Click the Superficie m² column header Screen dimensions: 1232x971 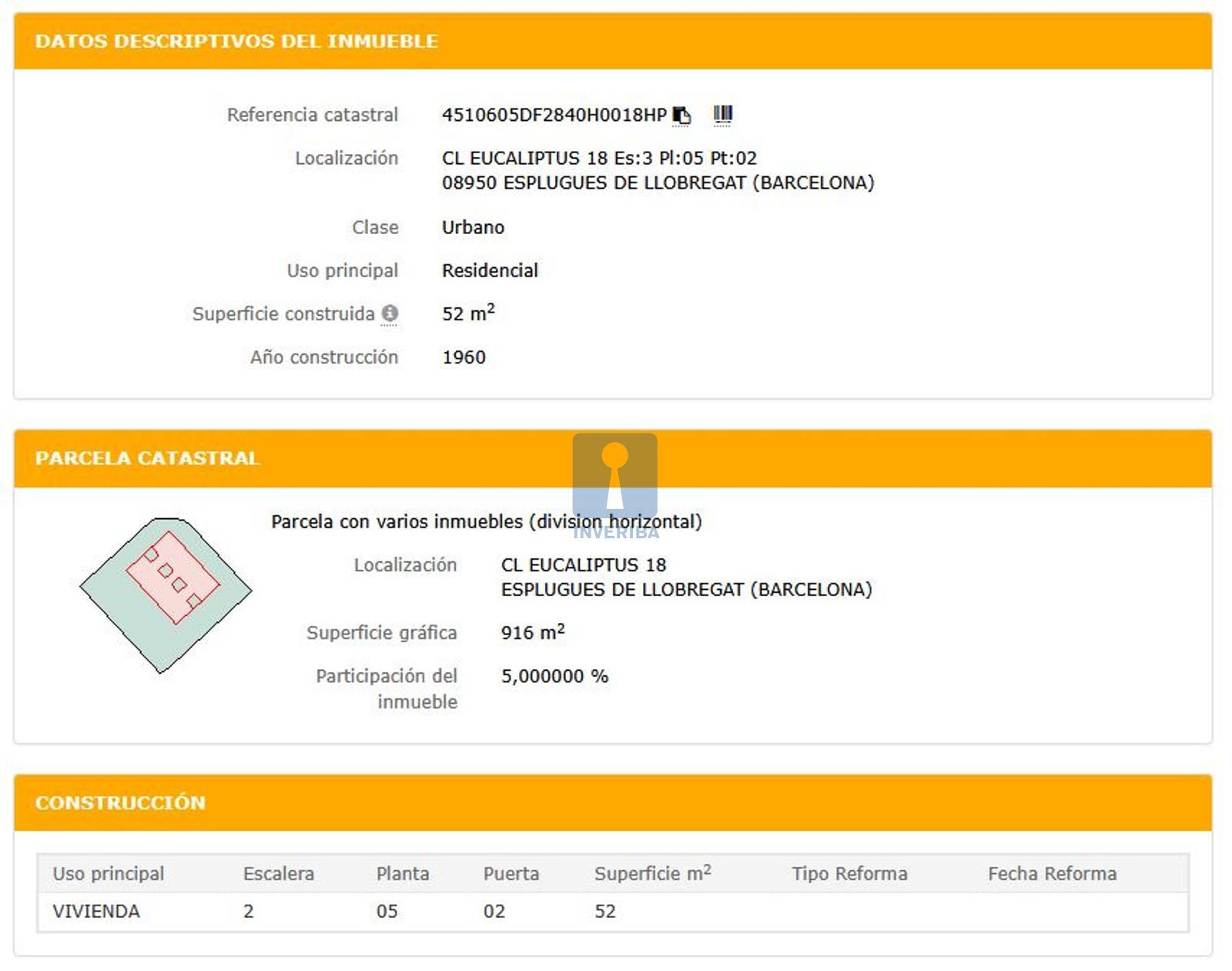pyautogui.click(x=652, y=874)
